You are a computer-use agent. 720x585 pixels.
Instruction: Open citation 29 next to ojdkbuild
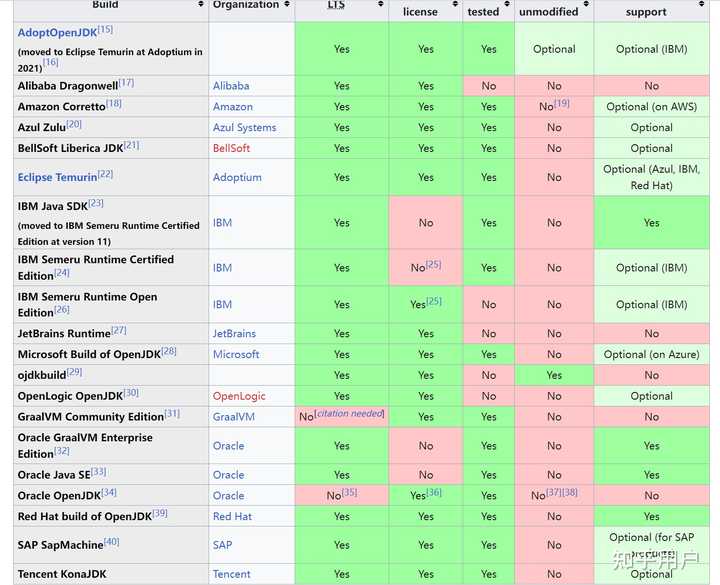(x=74, y=372)
